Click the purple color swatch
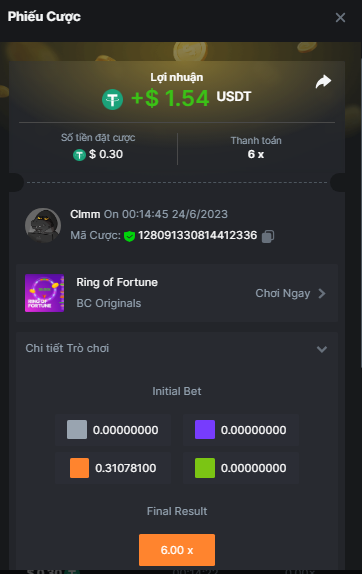 pyautogui.click(x=205, y=429)
